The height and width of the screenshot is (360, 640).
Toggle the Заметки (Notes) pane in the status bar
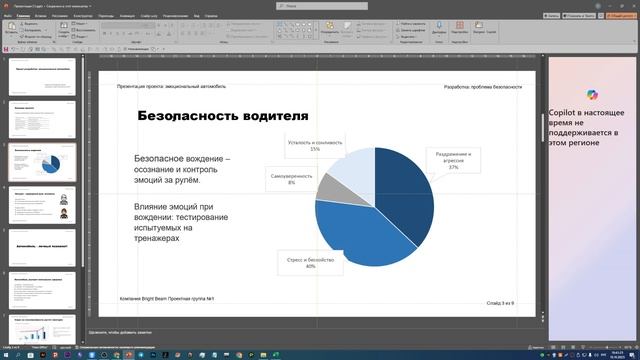536,347
